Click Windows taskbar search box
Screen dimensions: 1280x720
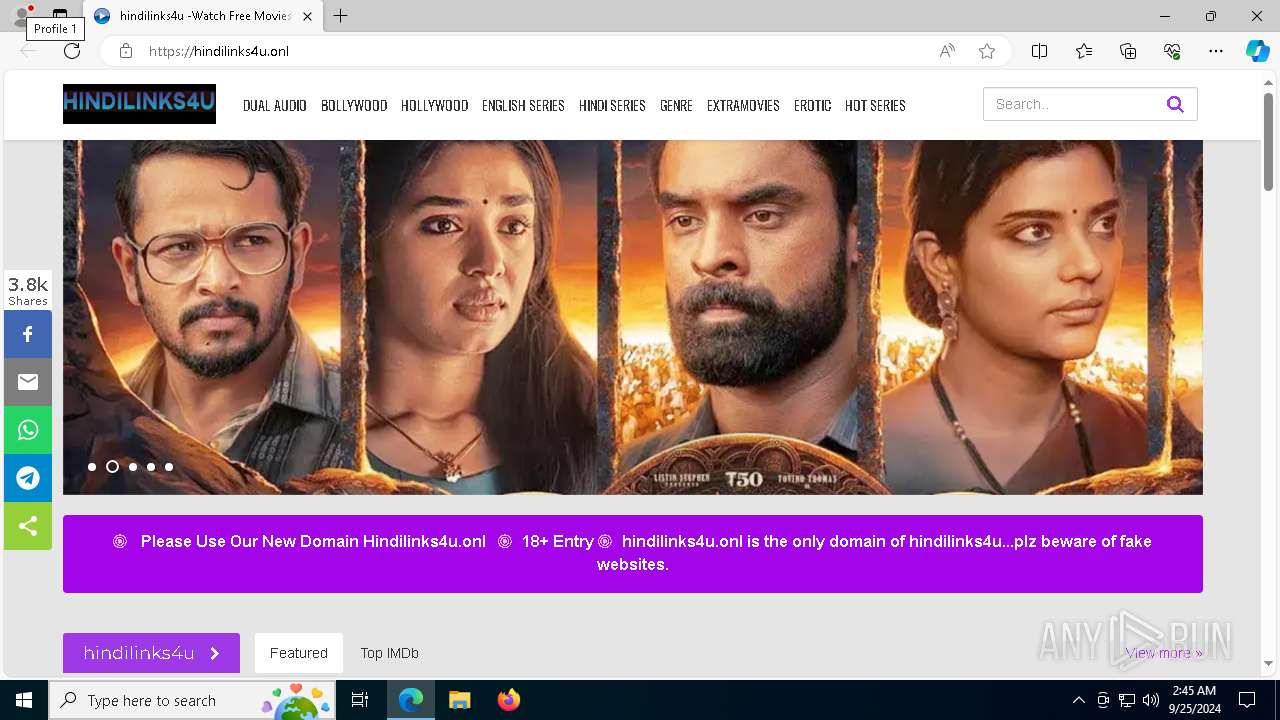(x=192, y=700)
